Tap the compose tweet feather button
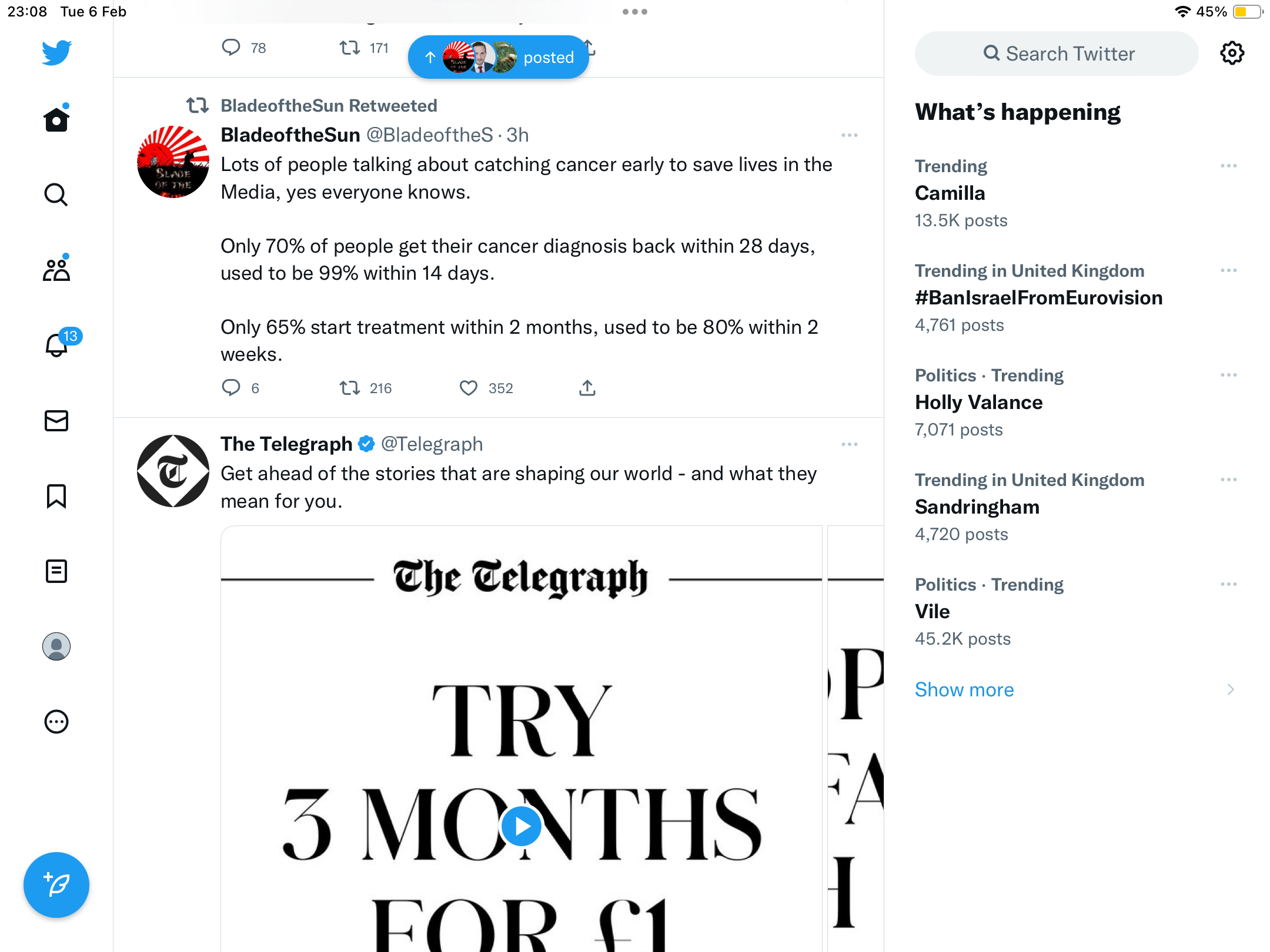This screenshot has height=952, width=1270. click(56, 885)
